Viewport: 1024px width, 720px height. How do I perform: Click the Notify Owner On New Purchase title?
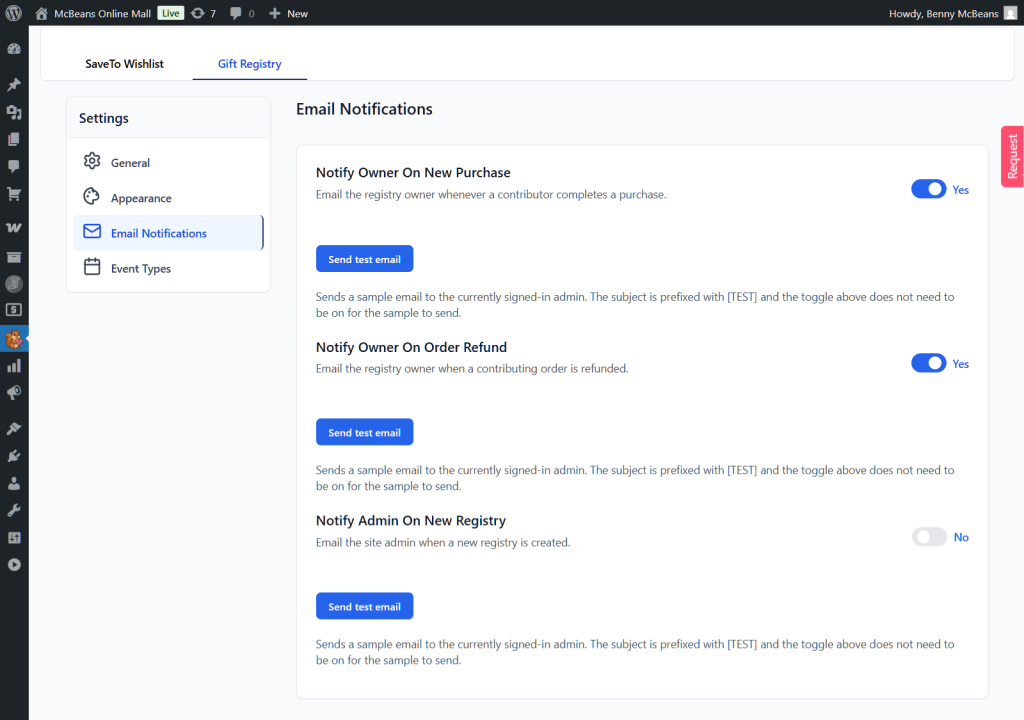pyautogui.click(x=413, y=172)
